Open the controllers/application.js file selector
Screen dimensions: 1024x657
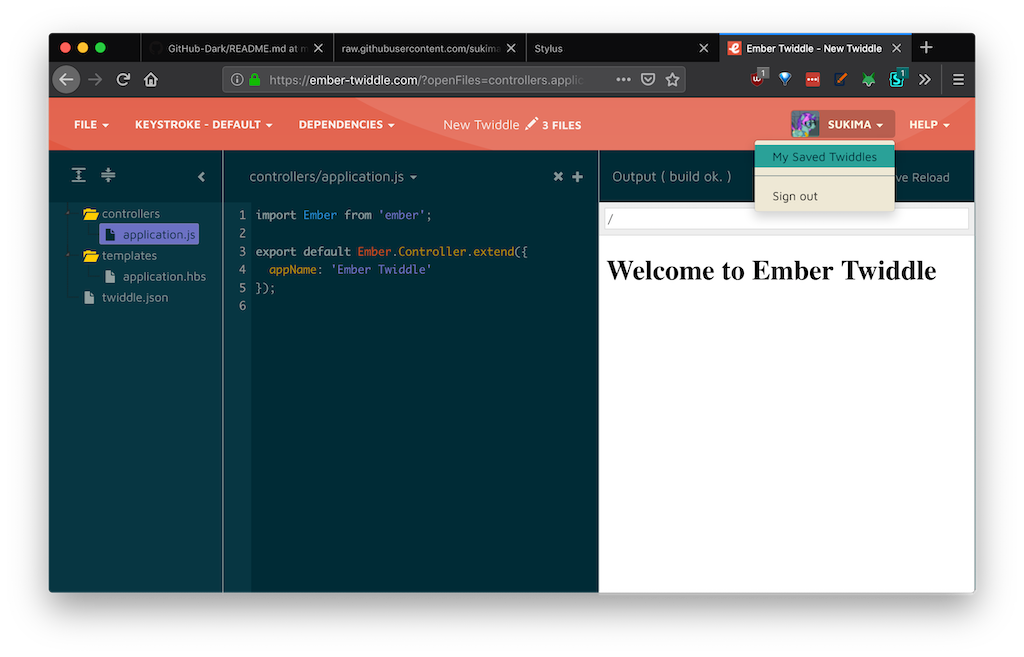point(333,177)
